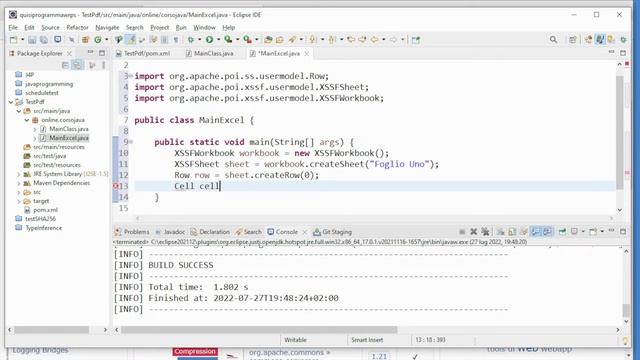640x360 pixels.
Task: Maximize the editor area
Action: tap(623, 53)
